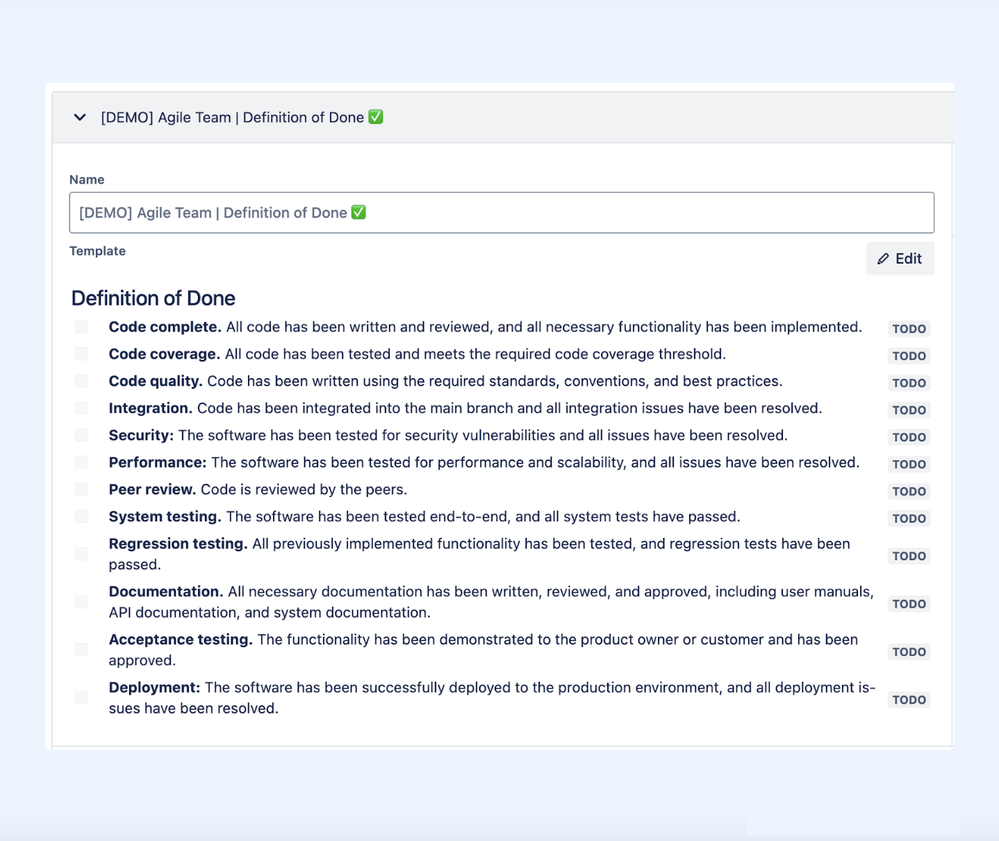Tick the Code quality checkbox

[x=82, y=381]
